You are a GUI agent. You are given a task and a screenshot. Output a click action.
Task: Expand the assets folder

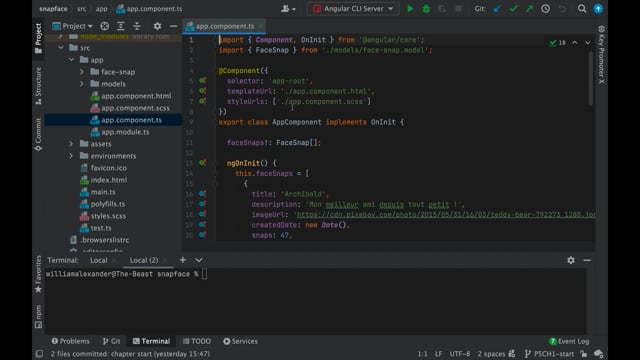71,144
